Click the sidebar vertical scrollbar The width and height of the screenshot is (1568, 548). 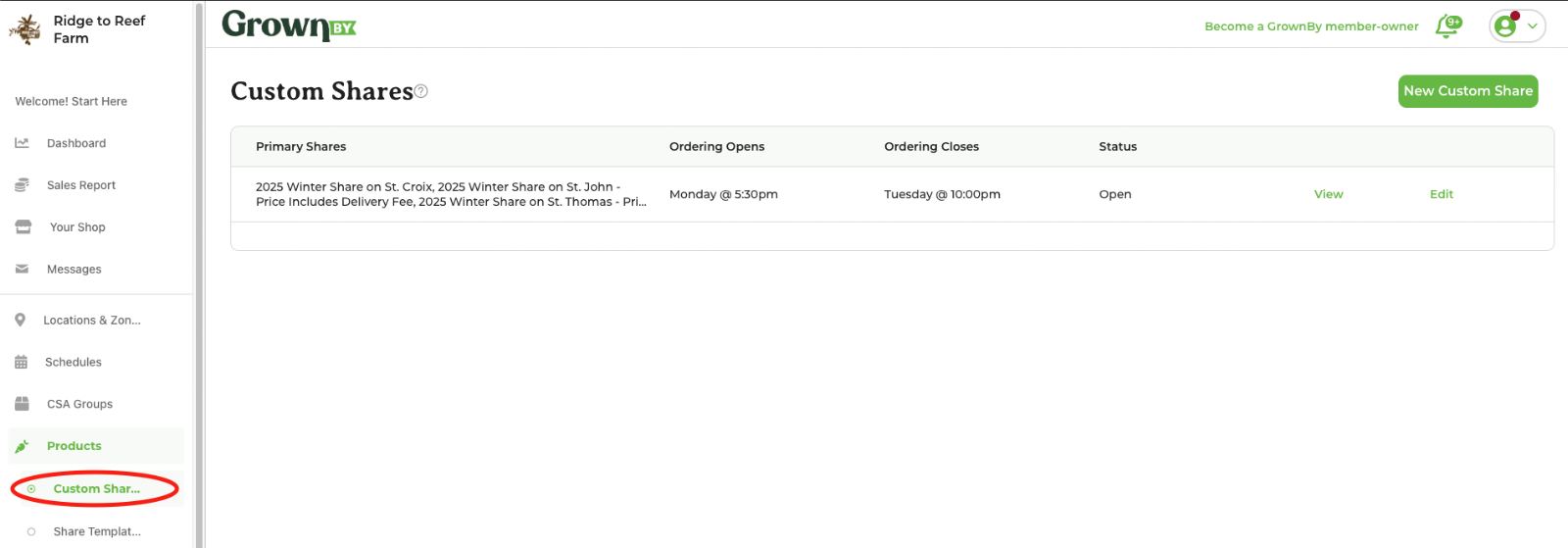[x=199, y=274]
